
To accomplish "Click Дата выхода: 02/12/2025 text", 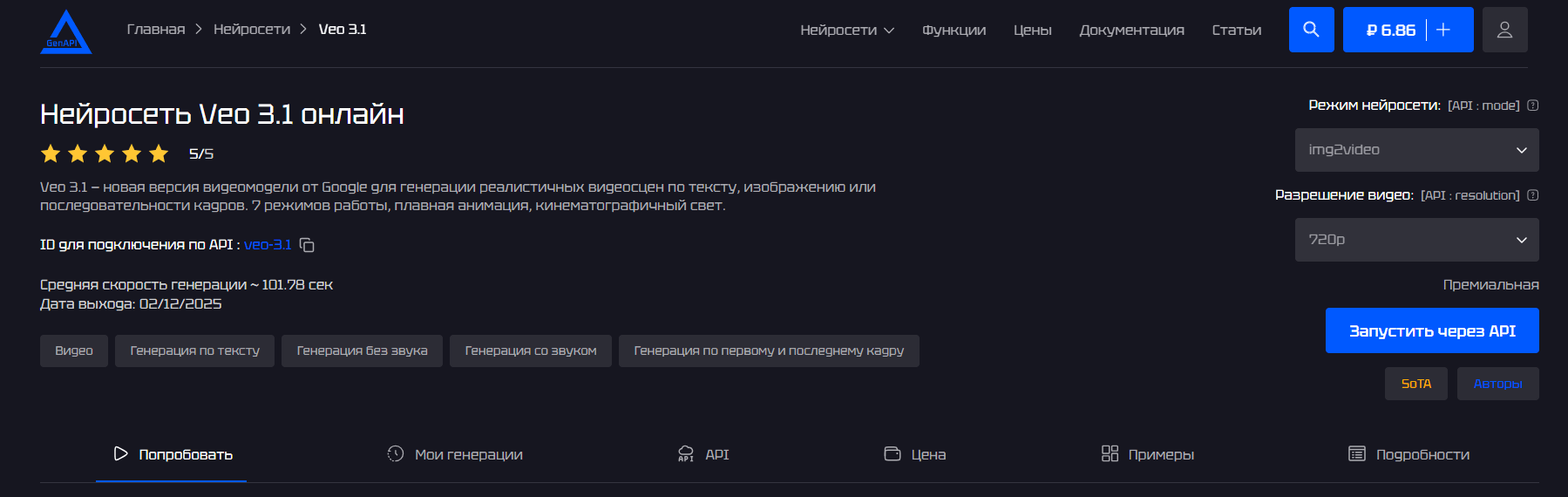I will (131, 304).
